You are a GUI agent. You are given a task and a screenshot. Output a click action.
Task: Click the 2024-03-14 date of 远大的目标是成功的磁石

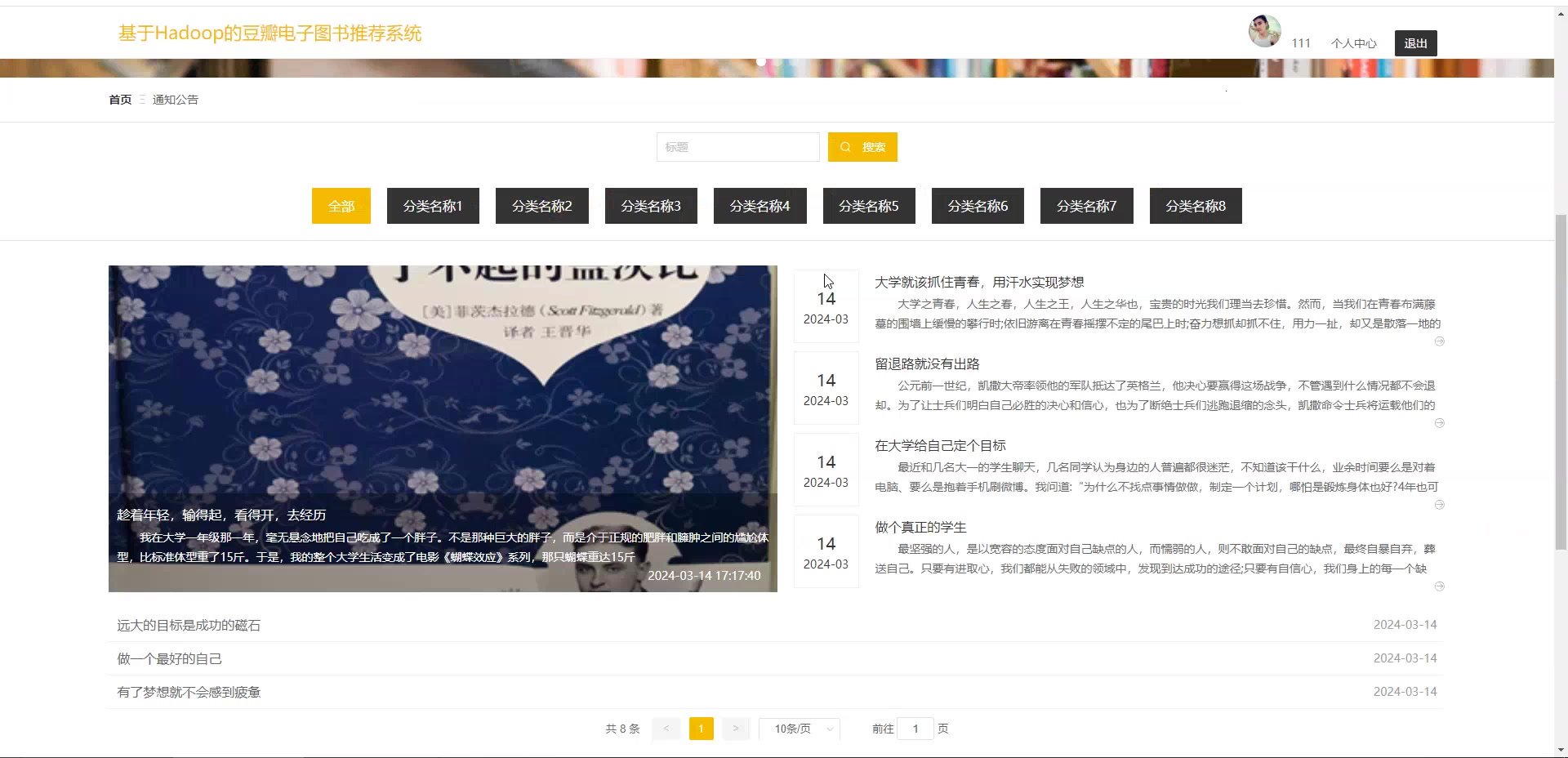[x=1405, y=624]
